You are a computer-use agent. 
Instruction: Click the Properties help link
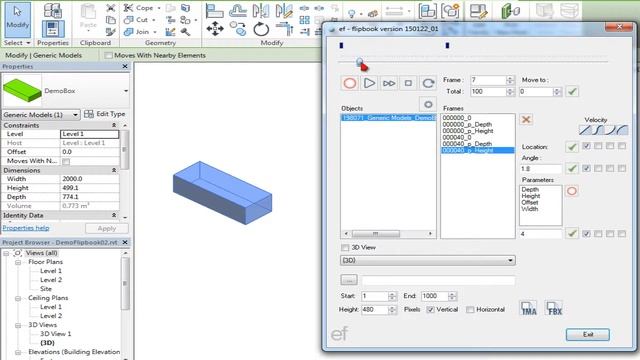pos(26,228)
